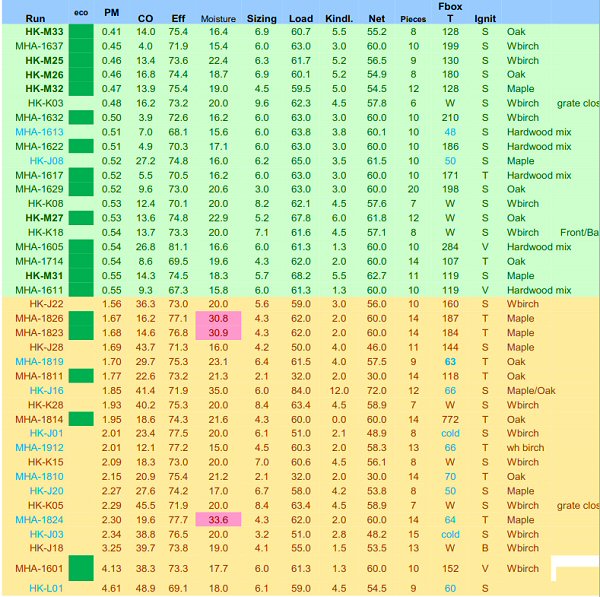Select the Run column header
The height and width of the screenshot is (597, 600).
tap(35, 18)
